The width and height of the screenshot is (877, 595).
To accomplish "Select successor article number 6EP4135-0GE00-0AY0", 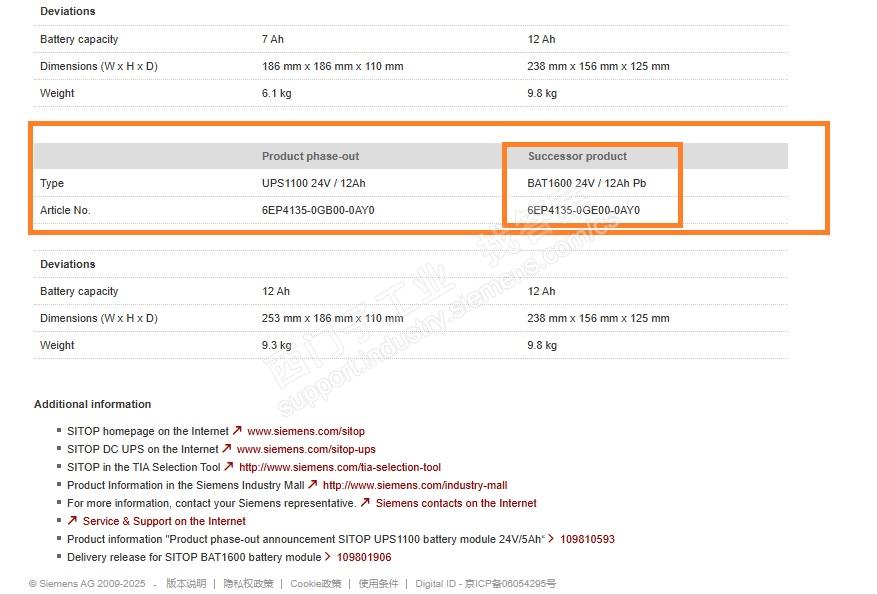I will (x=583, y=210).
